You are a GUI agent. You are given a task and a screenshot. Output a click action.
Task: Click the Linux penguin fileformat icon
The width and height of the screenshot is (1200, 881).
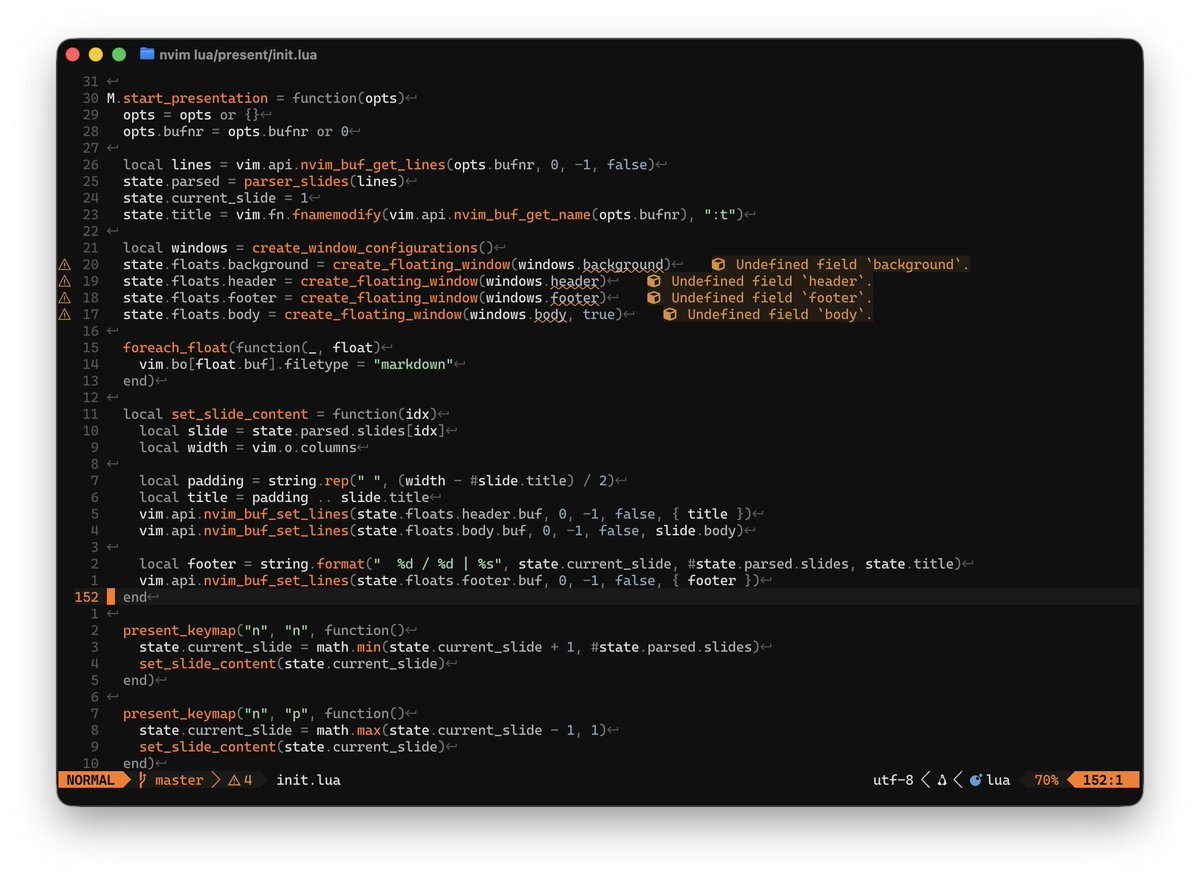point(941,780)
